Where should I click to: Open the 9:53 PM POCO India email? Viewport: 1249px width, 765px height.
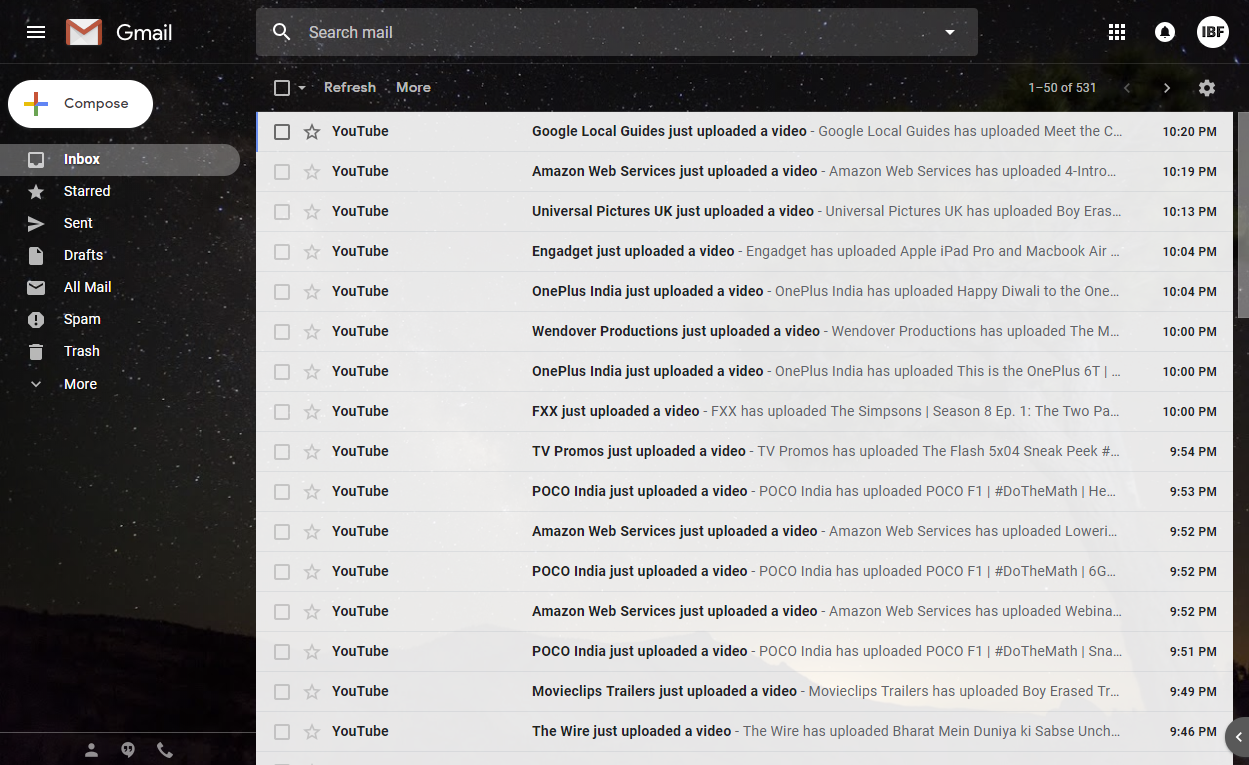[744, 491]
